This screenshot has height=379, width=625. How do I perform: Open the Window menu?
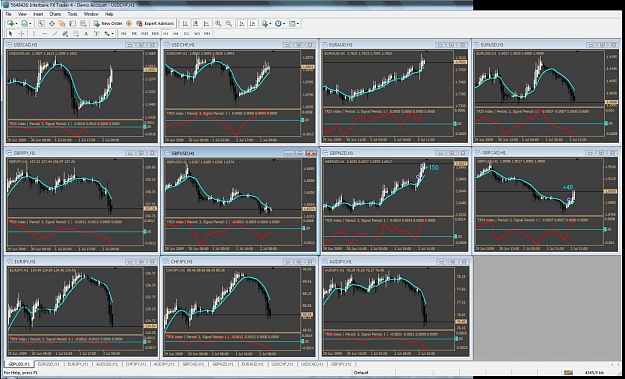91,14
